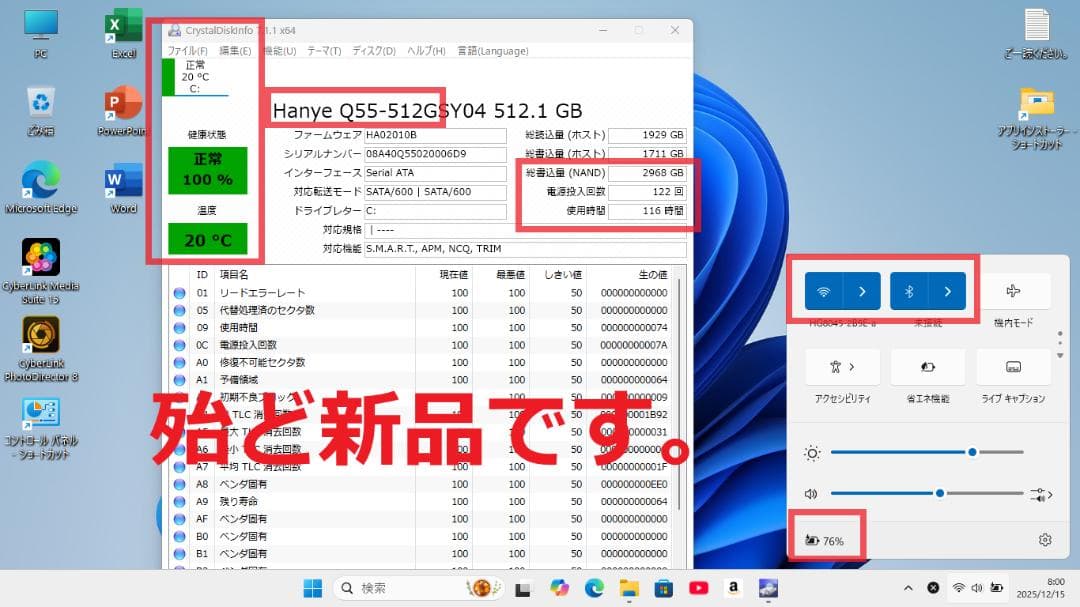1080x607 pixels.
Task: Open the テーマ(T) menu
Action: (324, 51)
